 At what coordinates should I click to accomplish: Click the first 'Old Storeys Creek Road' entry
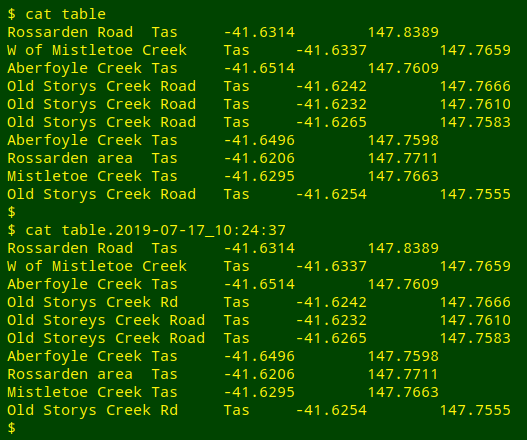(106, 320)
